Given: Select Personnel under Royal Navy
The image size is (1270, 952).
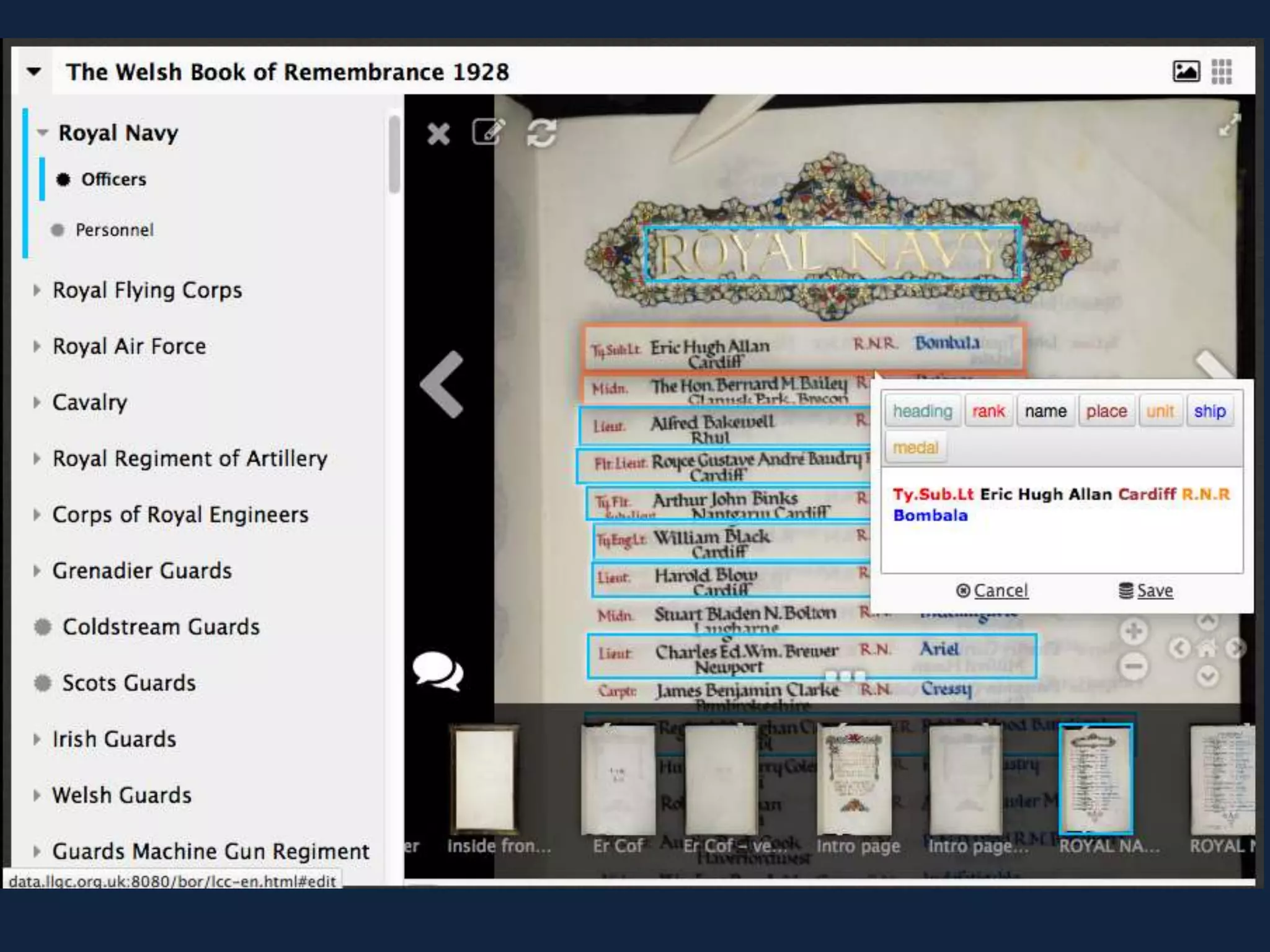Looking at the screenshot, I should [114, 230].
